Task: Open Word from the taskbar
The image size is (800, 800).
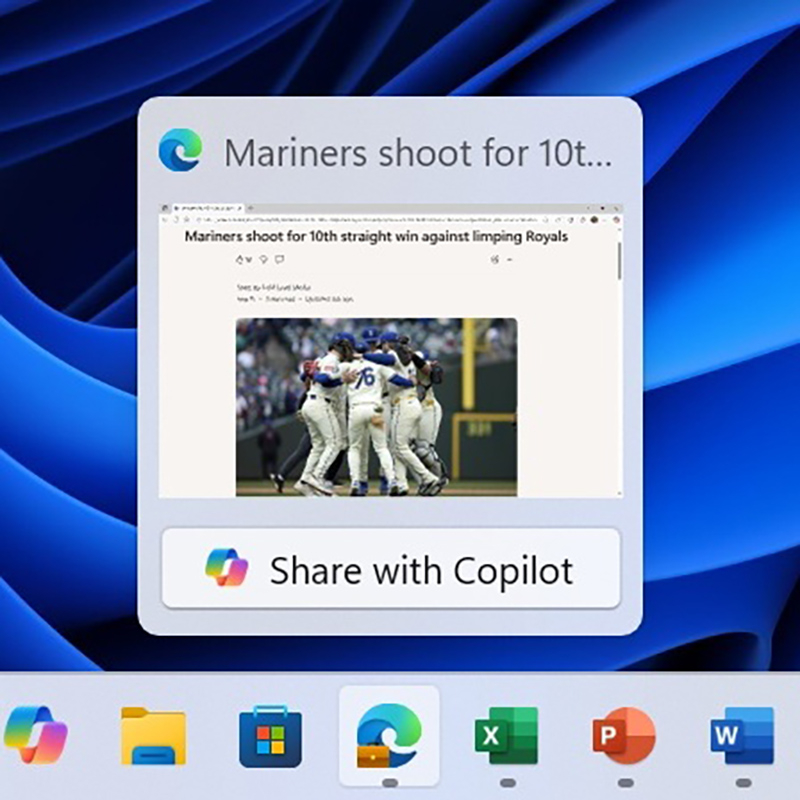Action: tap(742, 735)
